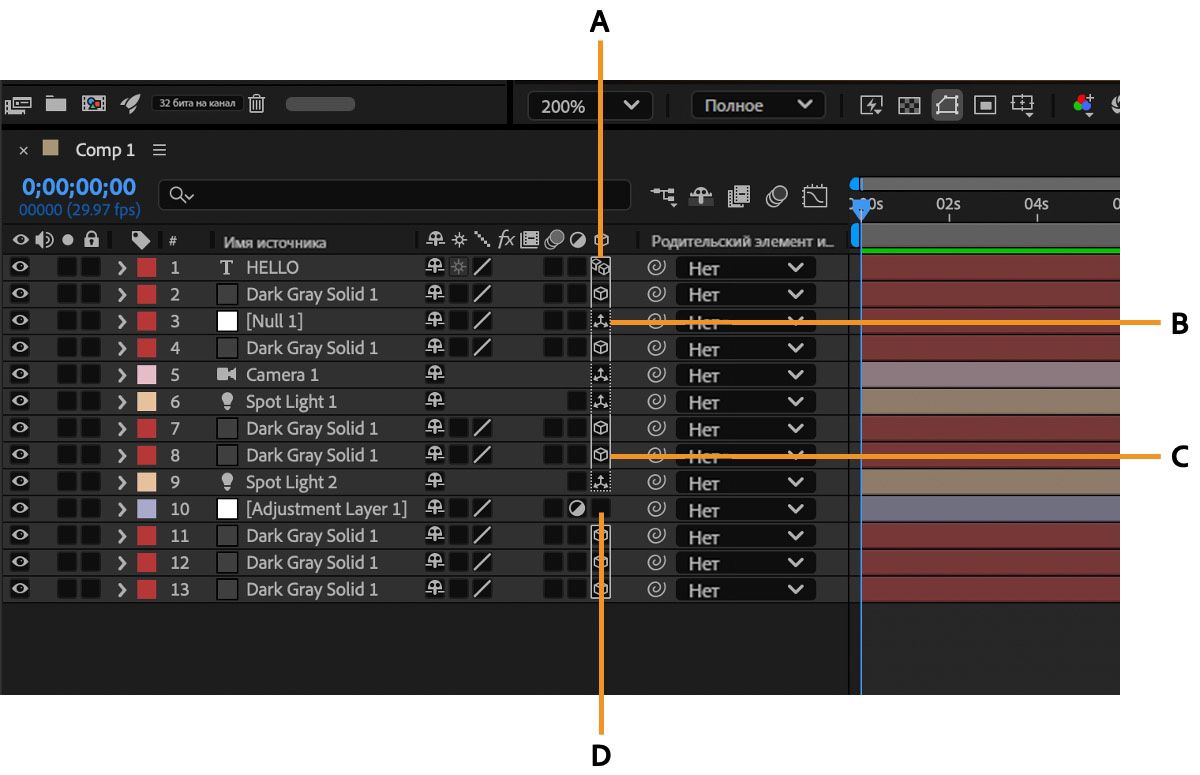The image size is (1200, 775).
Task: Click the 3D axis icon on Camera 1
Action: point(600,375)
